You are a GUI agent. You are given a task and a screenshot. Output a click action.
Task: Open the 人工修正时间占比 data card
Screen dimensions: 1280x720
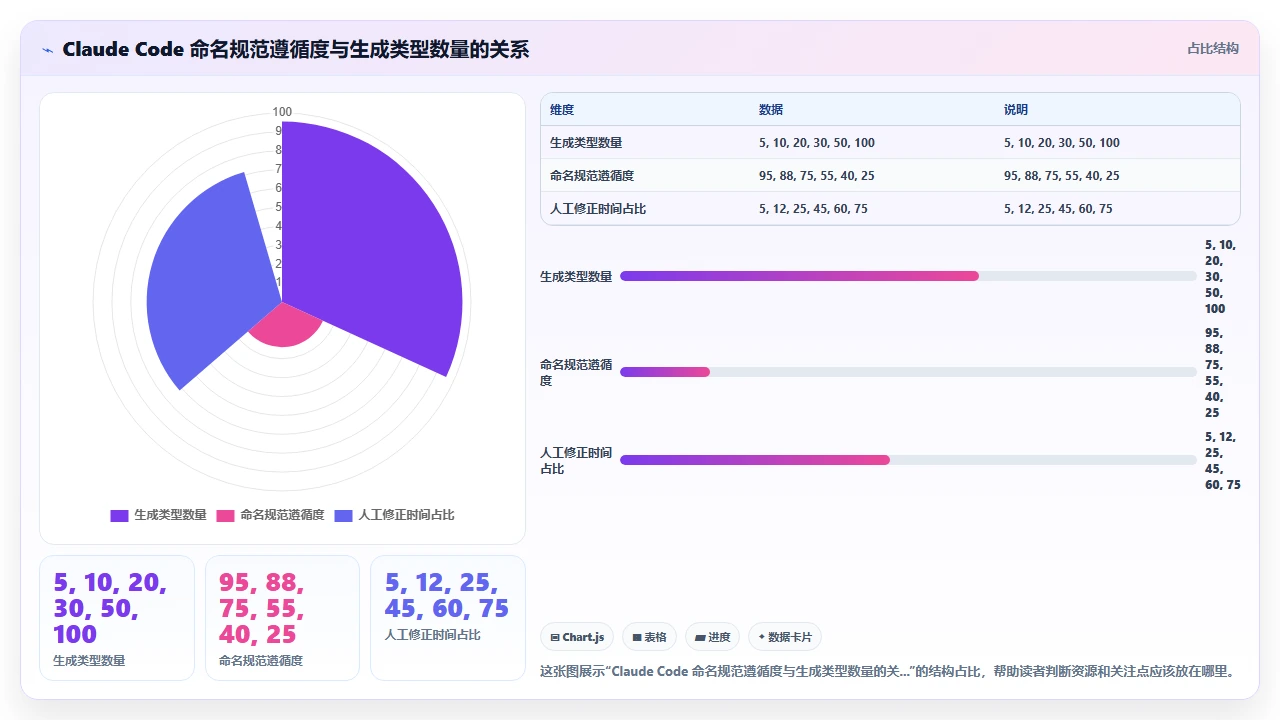coord(448,618)
